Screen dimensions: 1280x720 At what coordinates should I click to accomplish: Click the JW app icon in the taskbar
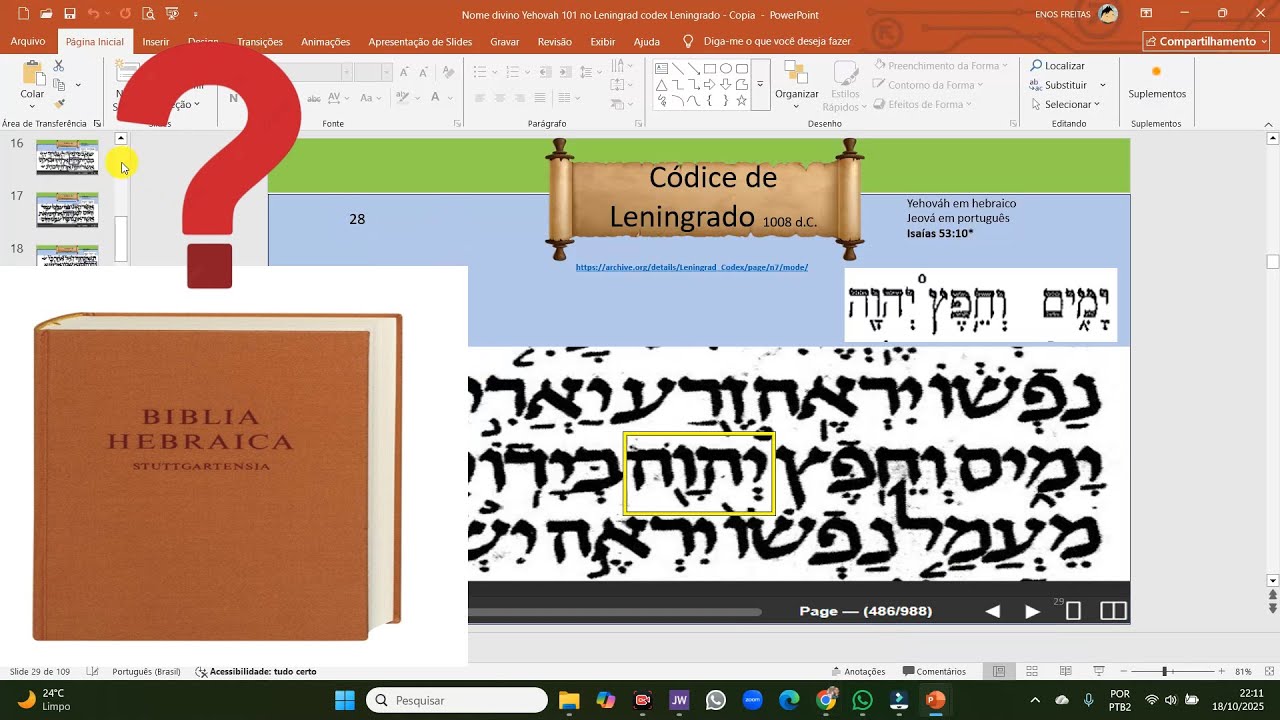pyautogui.click(x=679, y=700)
